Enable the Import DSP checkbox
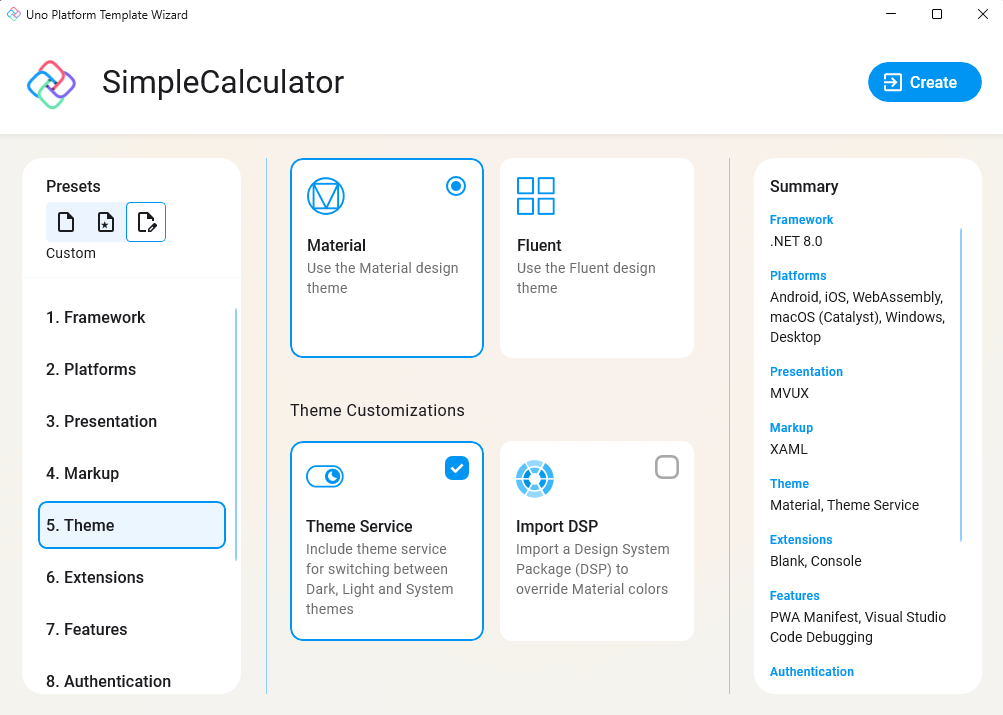This screenshot has width=1003, height=715. click(x=666, y=467)
